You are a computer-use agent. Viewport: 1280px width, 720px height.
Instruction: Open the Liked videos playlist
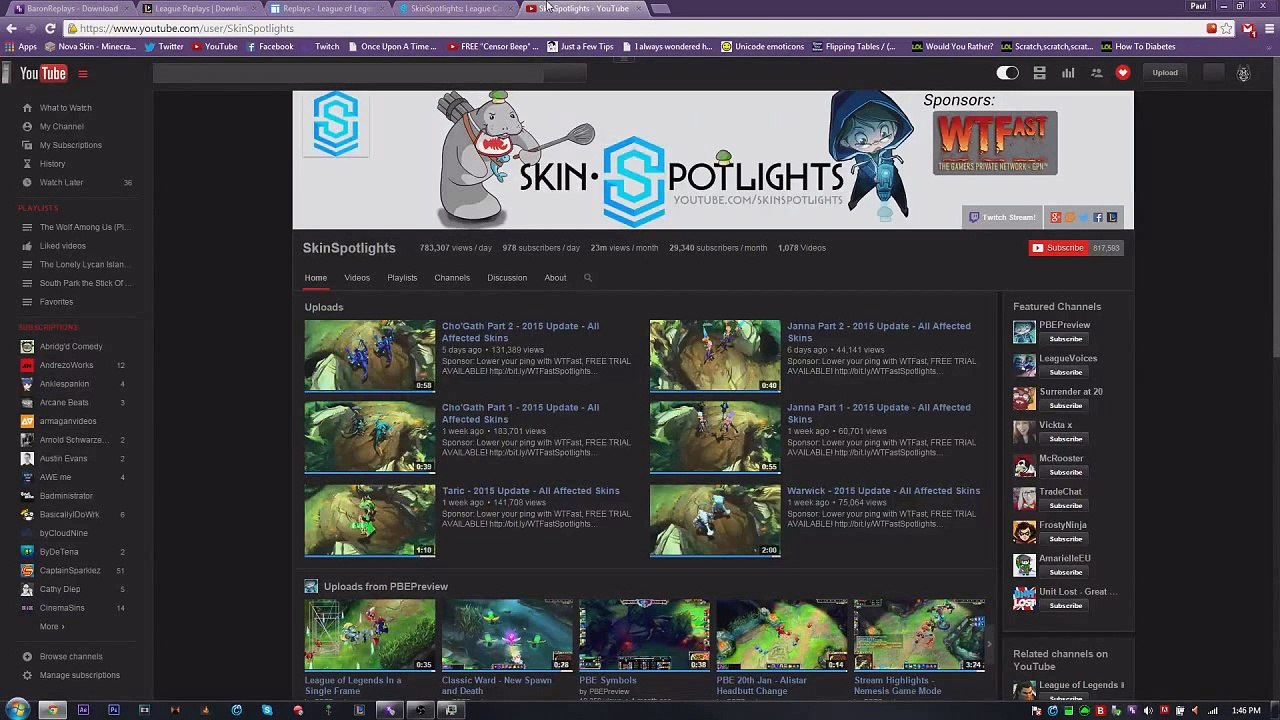[62, 246]
